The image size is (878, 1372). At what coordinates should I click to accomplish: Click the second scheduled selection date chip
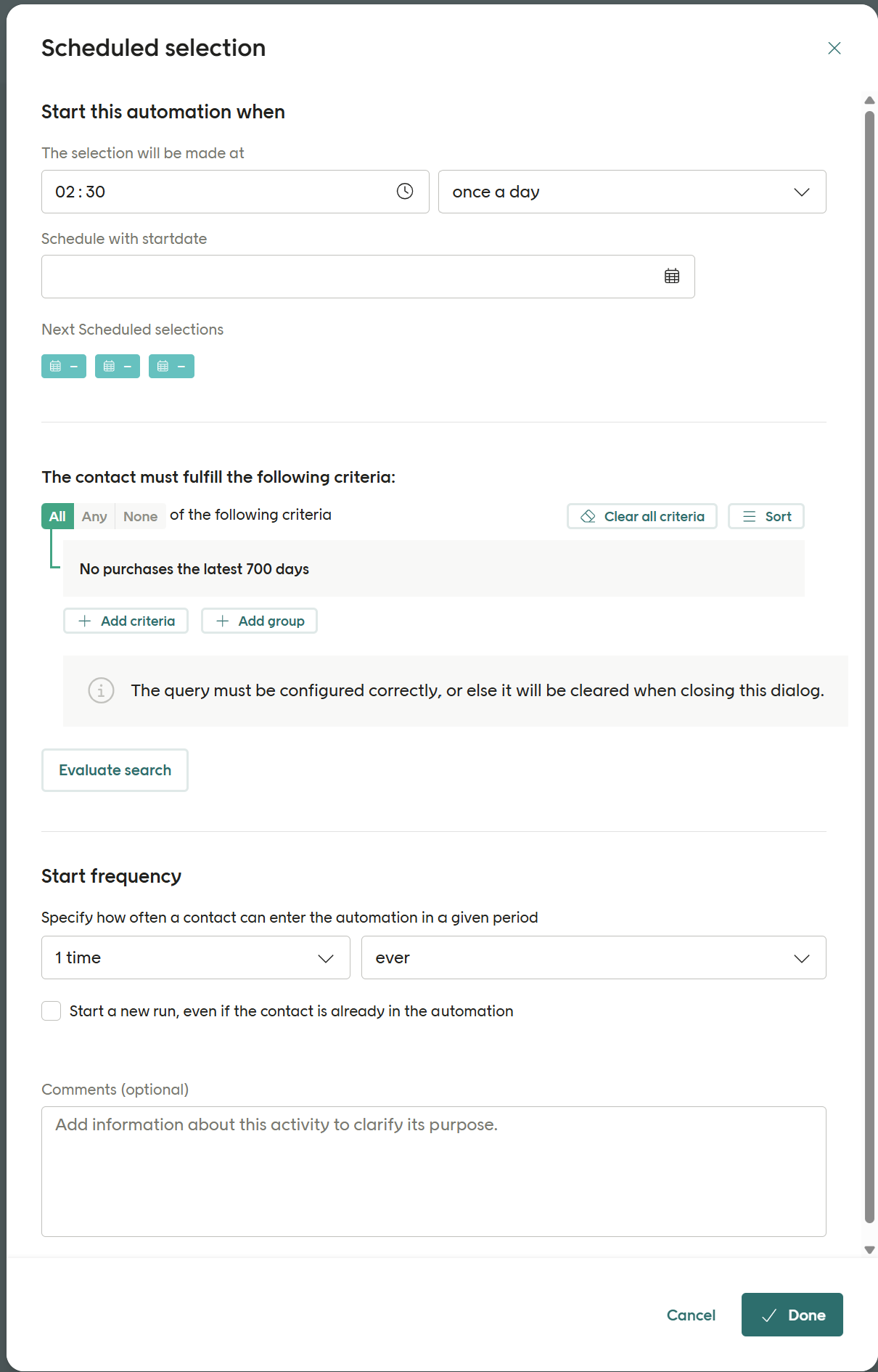coord(118,367)
